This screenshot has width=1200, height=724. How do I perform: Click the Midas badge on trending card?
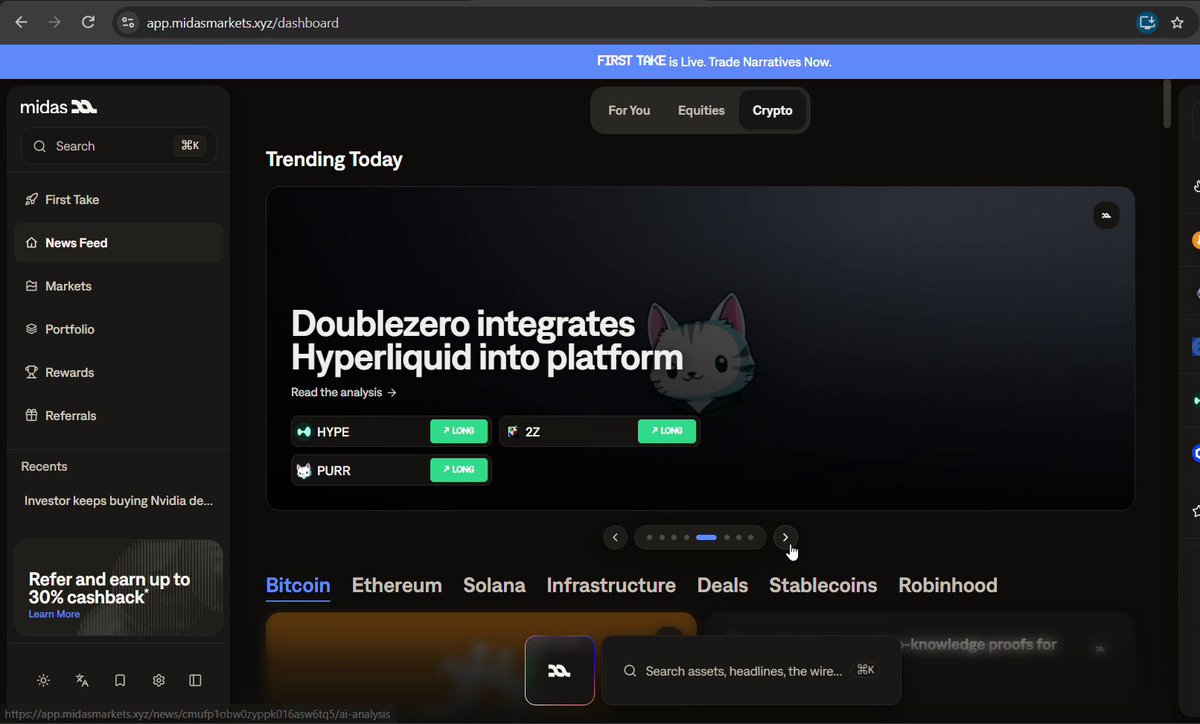[1106, 215]
